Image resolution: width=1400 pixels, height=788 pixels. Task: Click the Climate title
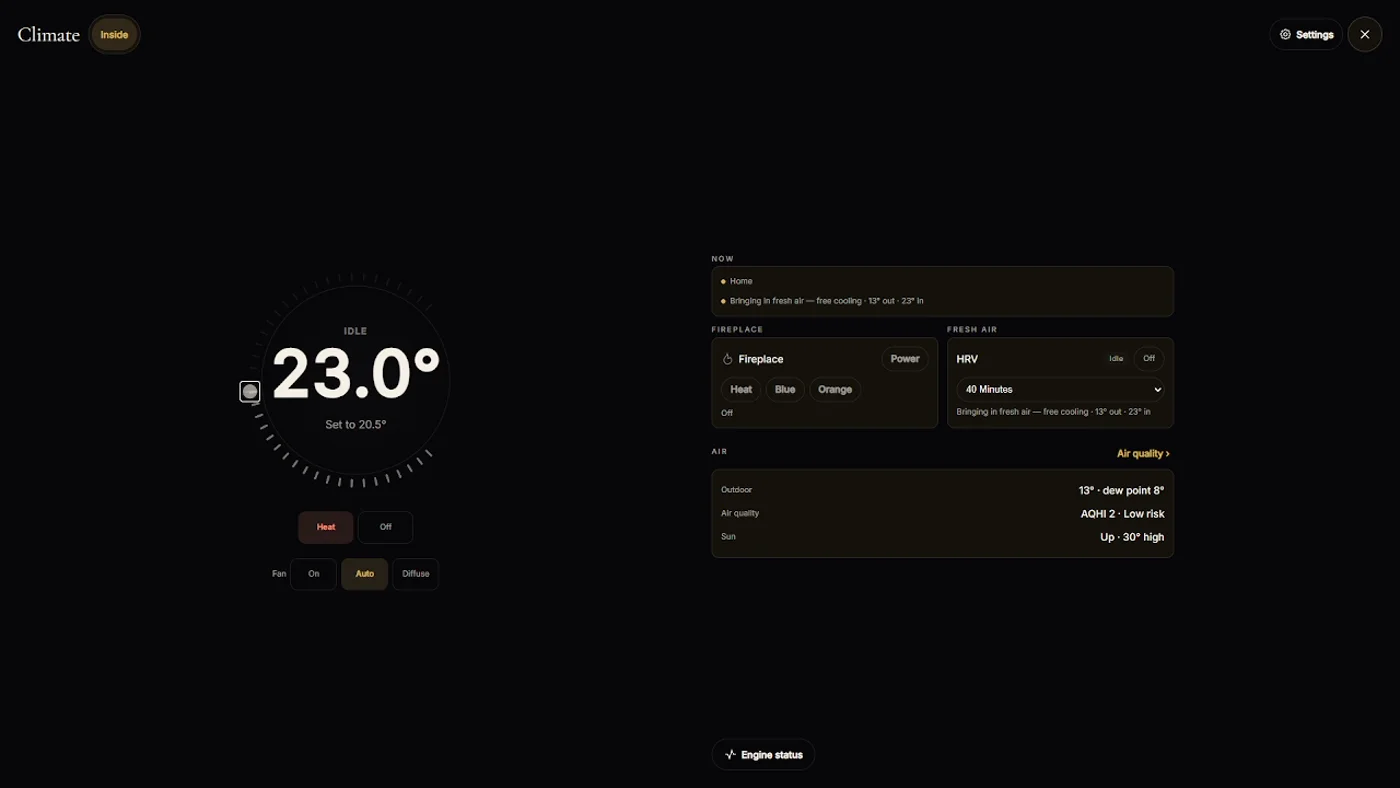pyautogui.click(x=48, y=35)
